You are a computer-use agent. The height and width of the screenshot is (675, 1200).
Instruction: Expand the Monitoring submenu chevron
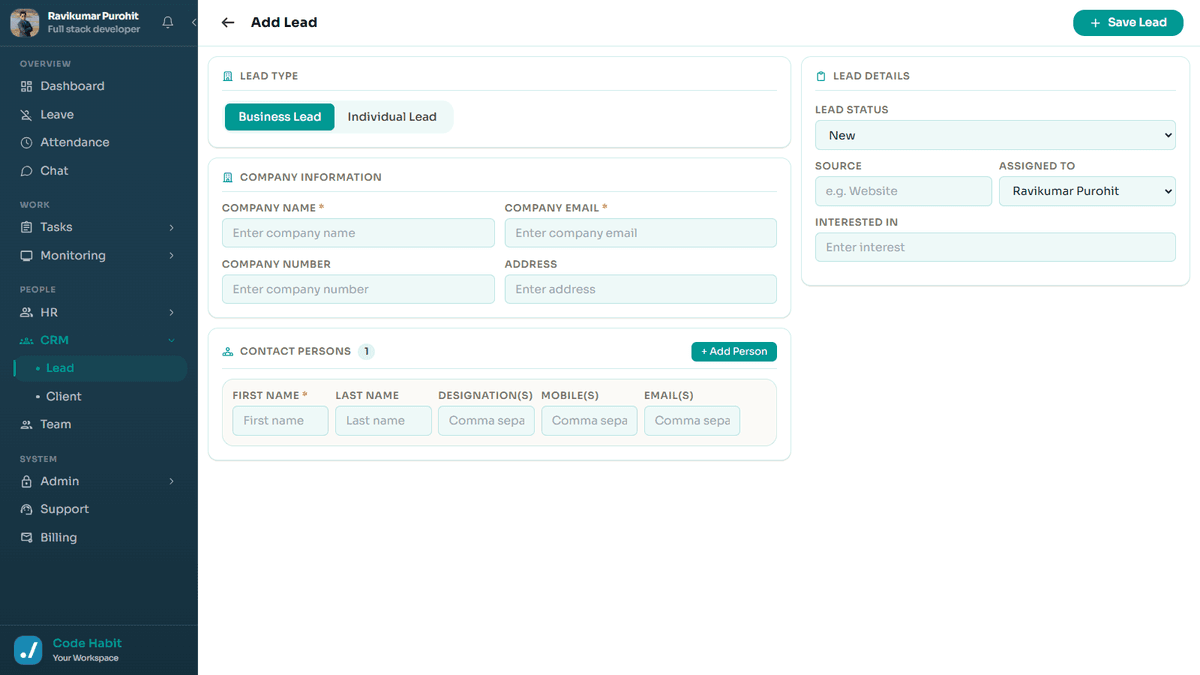[171, 256]
